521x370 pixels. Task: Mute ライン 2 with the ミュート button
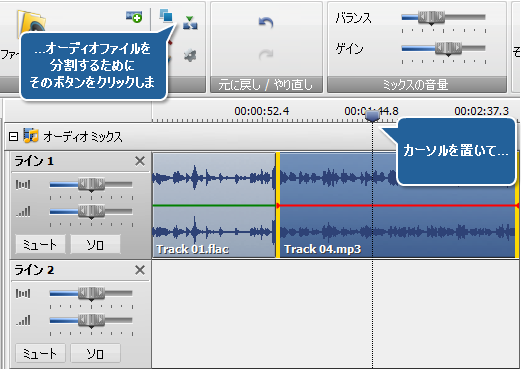40,353
